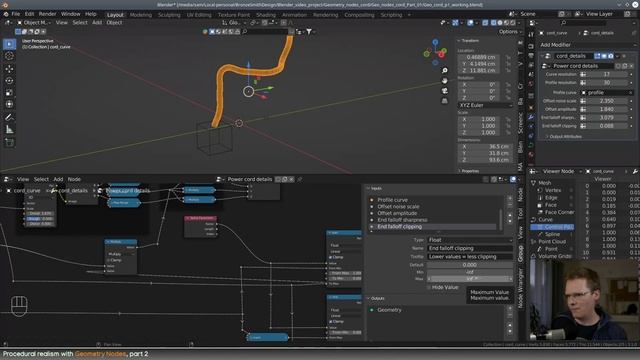This screenshot has height=360, width=640.
Task: Open node editor Overlays icon in header
Action: [x=513, y=179]
